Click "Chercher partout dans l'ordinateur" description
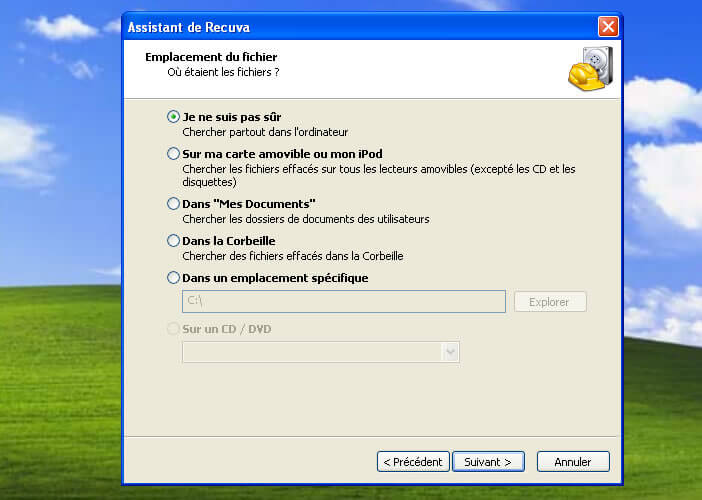The width and height of the screenshot is (702, 500). [x=265, y=132]
